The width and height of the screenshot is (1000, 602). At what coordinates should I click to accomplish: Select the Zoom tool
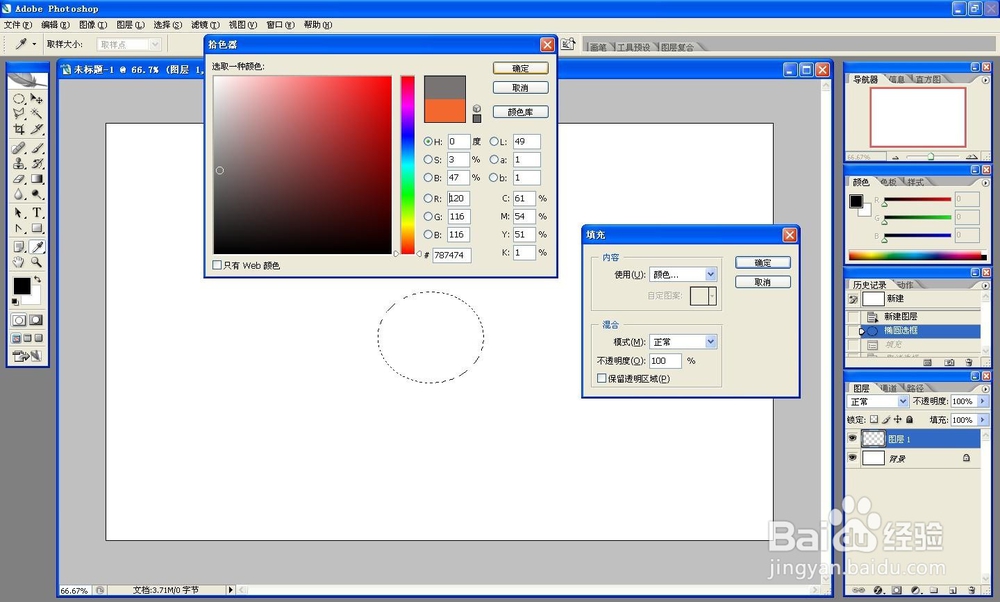pyautogui.click(x=37, y=261)
